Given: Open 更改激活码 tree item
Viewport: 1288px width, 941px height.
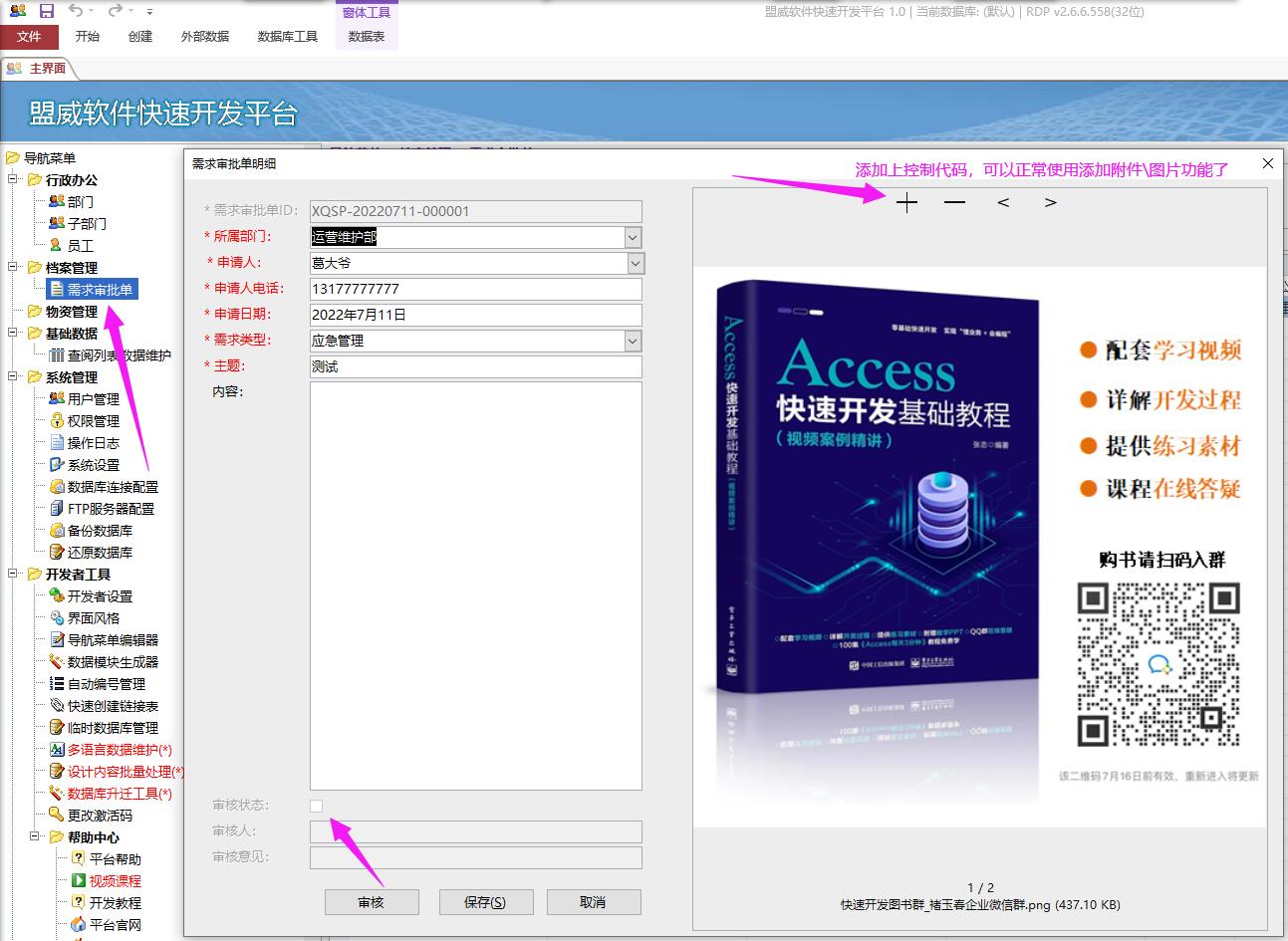Looking at the screenshot, I should click(x=100, y=815).
